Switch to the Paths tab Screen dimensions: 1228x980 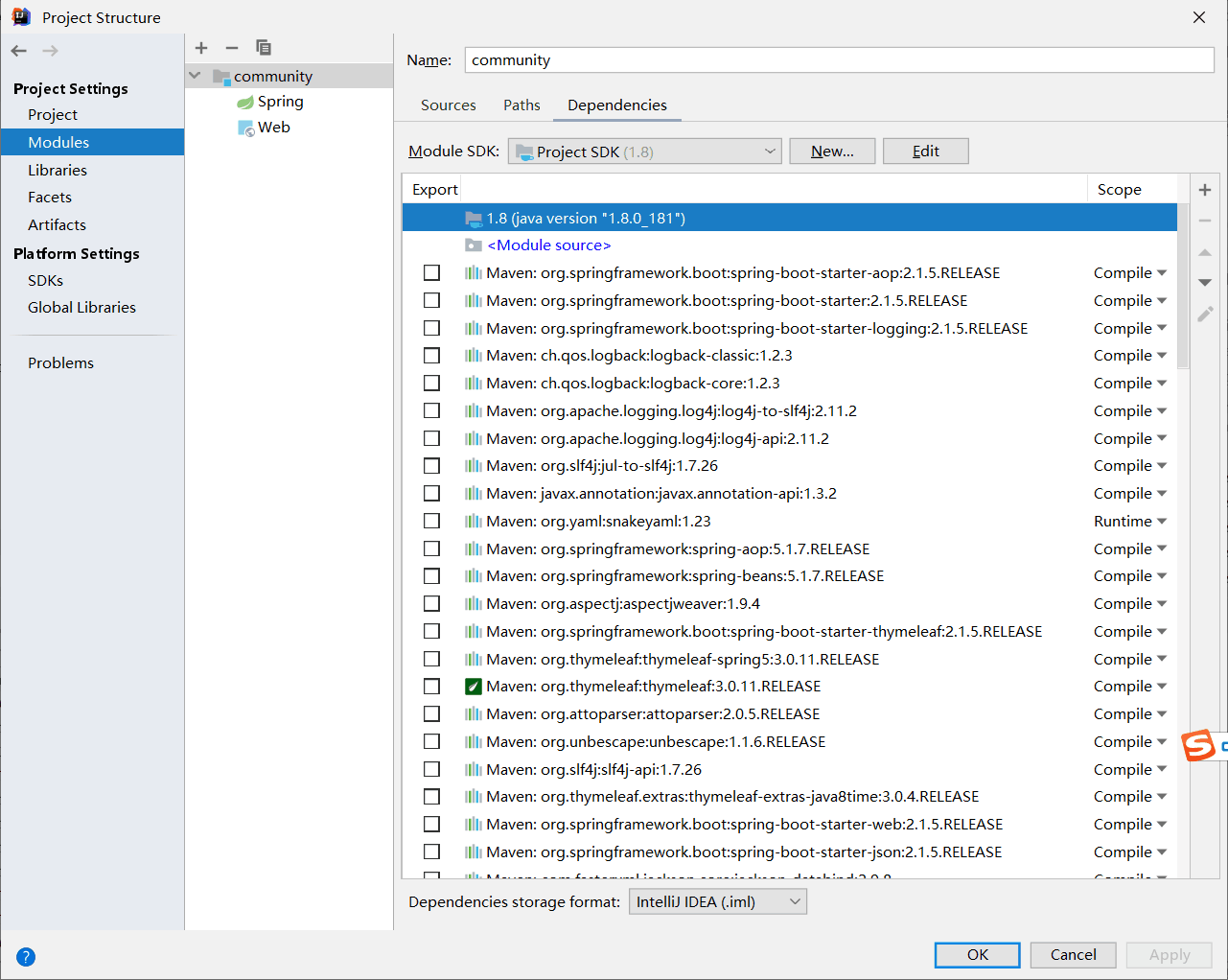(521, 105)
